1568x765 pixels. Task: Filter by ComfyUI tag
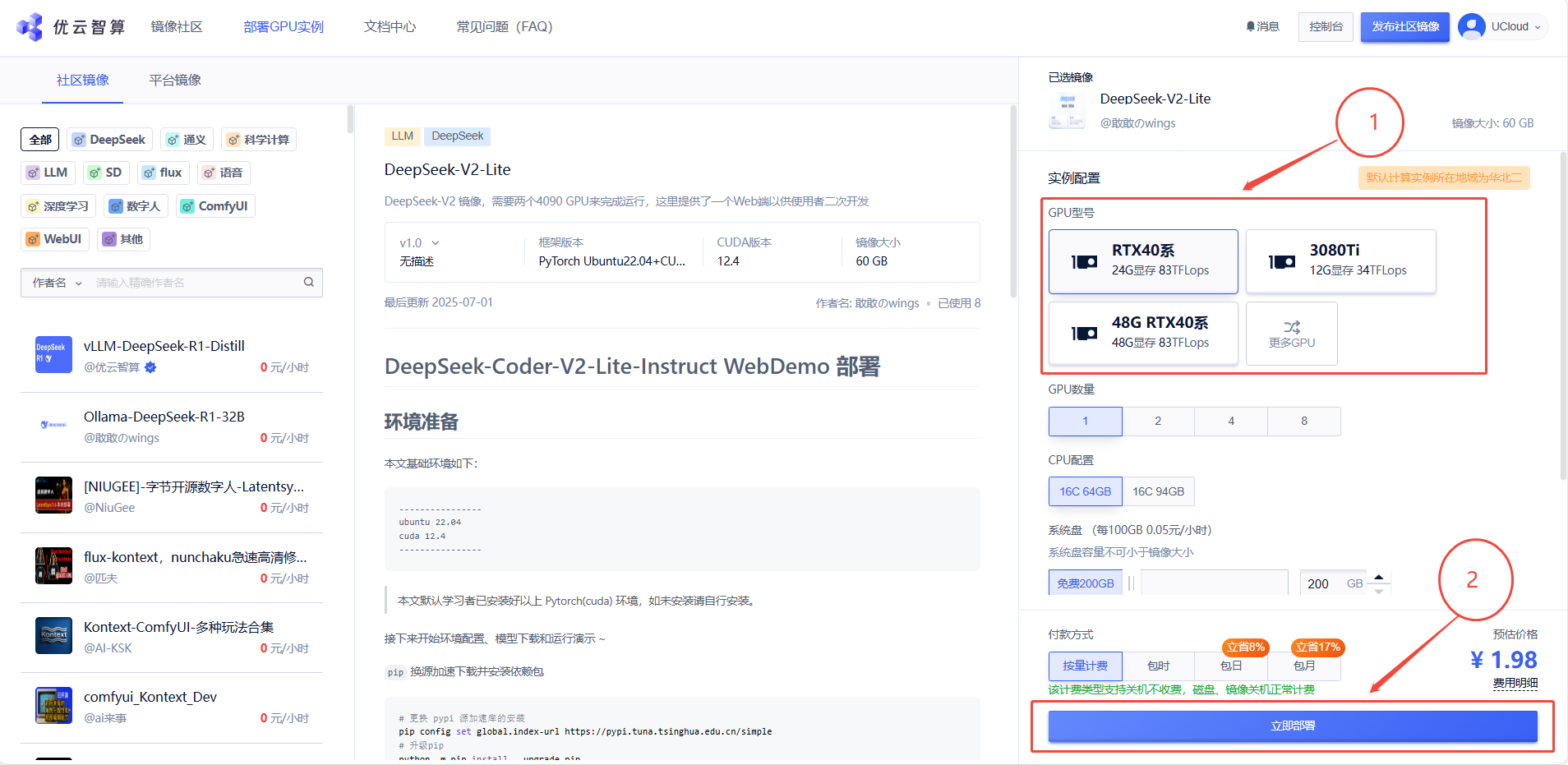[215, 205]
